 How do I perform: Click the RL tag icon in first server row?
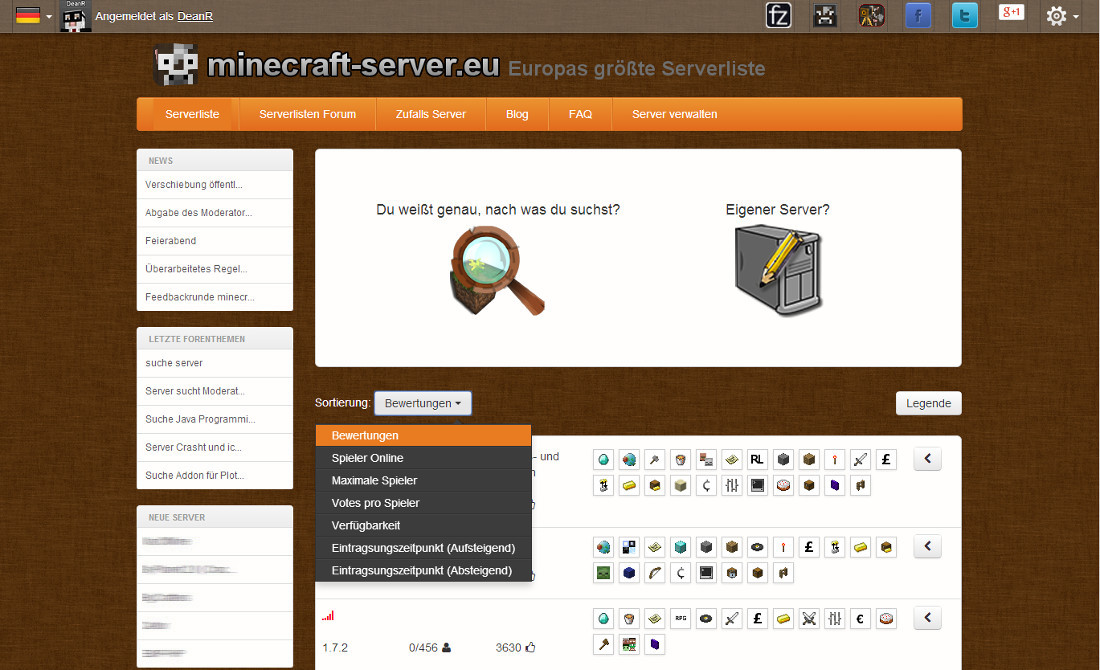tap(757, 459)
